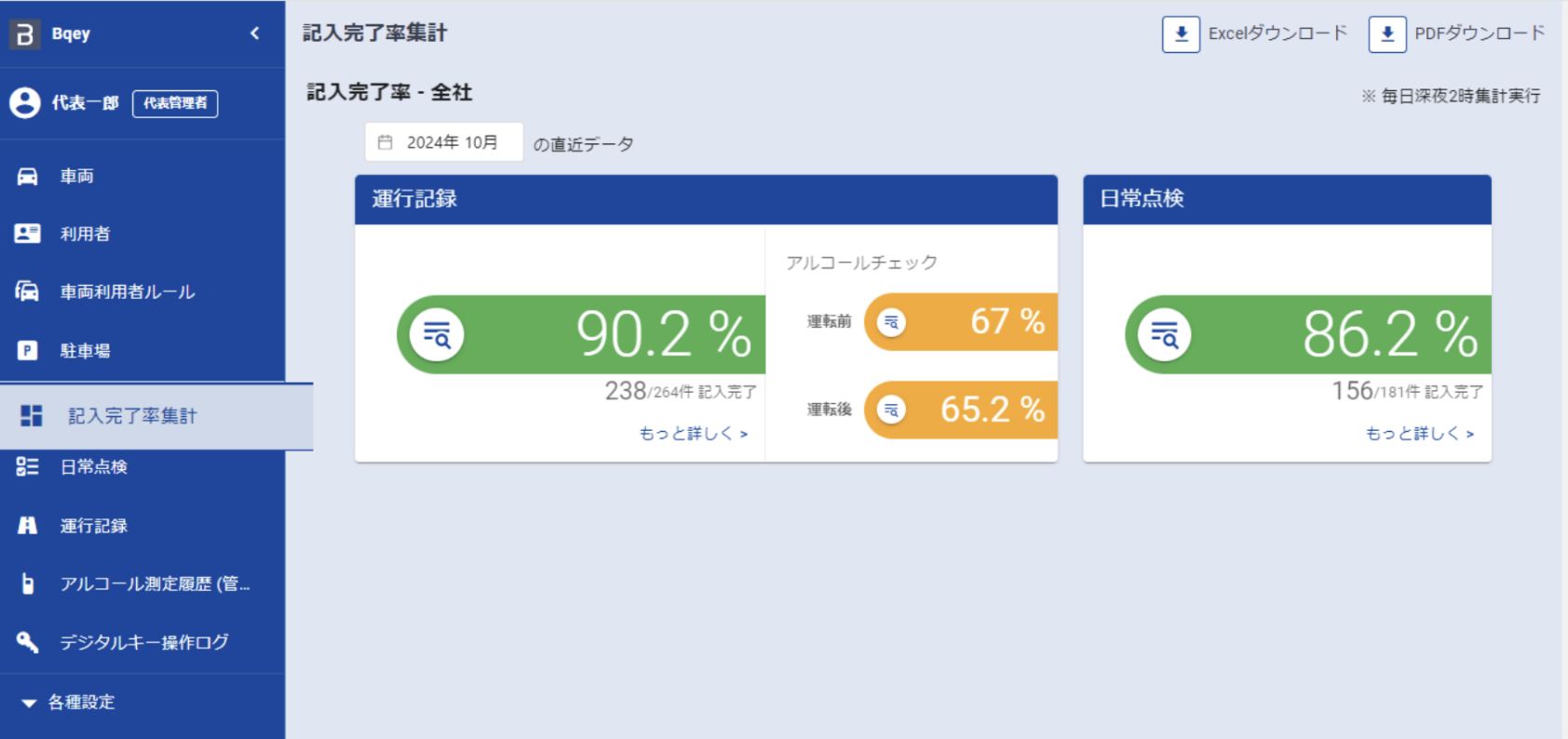Navigate to アルコール測定履歴 page
Image resolution: width=1568 pixels, height=739 pixels.
(154, 584)
